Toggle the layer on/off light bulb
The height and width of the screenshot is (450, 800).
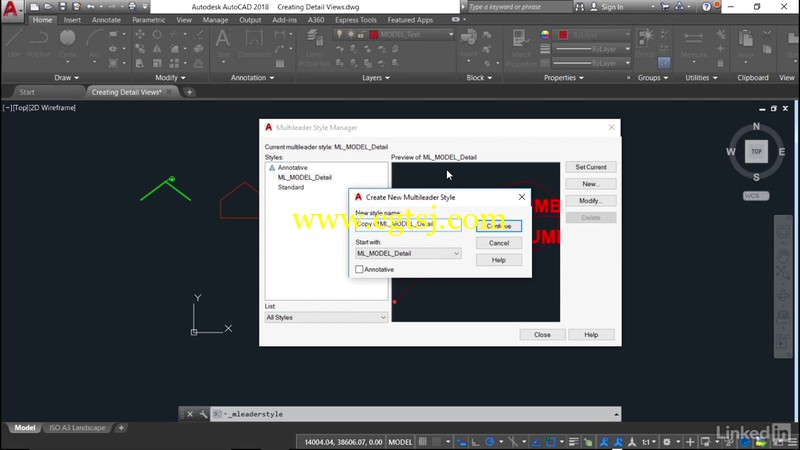click(339, 34)
